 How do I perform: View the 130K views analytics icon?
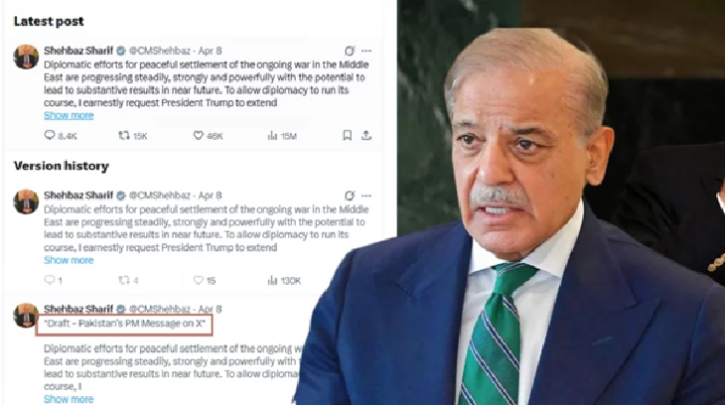[x=272, y=280]
